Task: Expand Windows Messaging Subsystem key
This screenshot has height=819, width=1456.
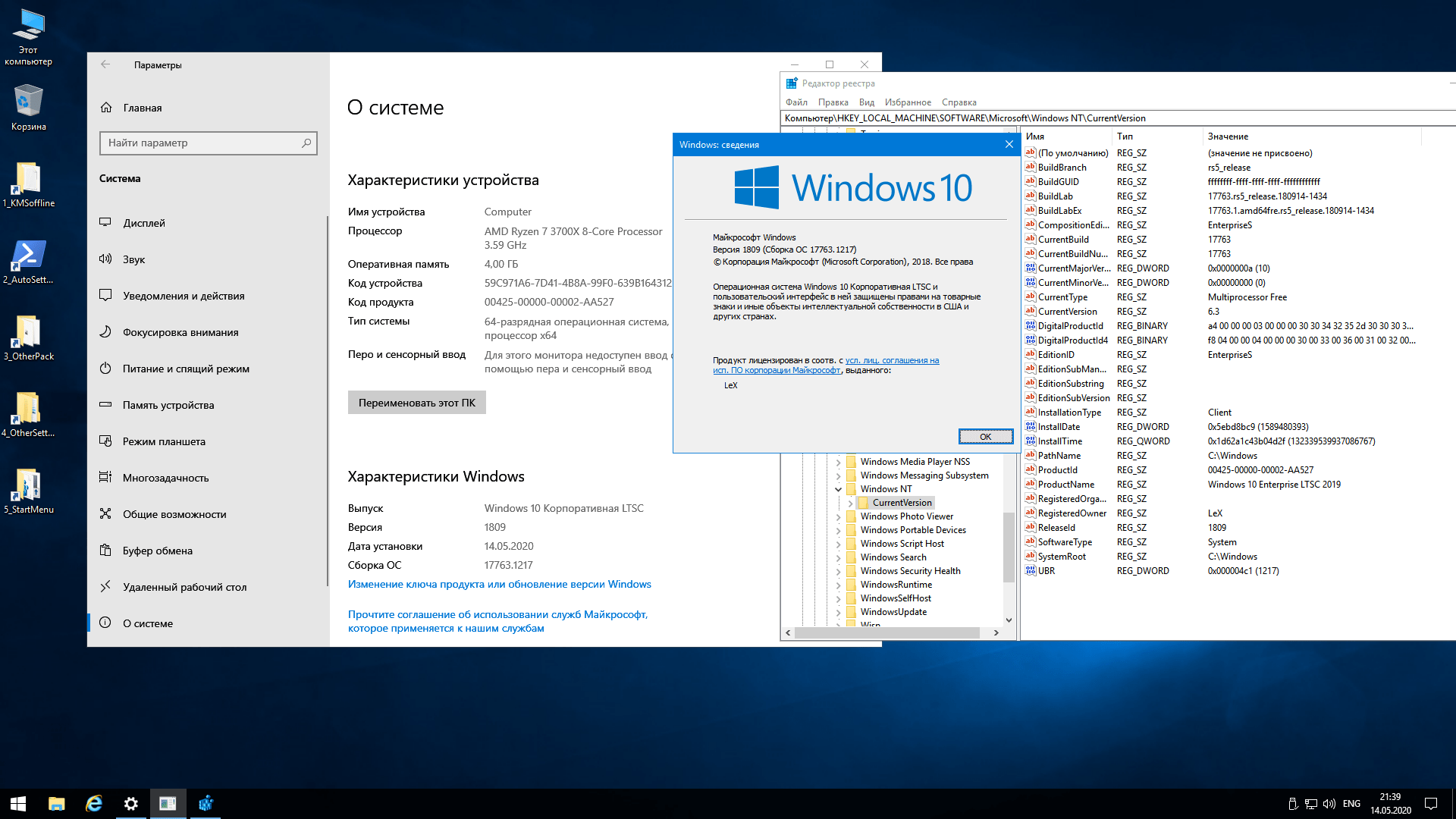Action: (x=838, y=475)
